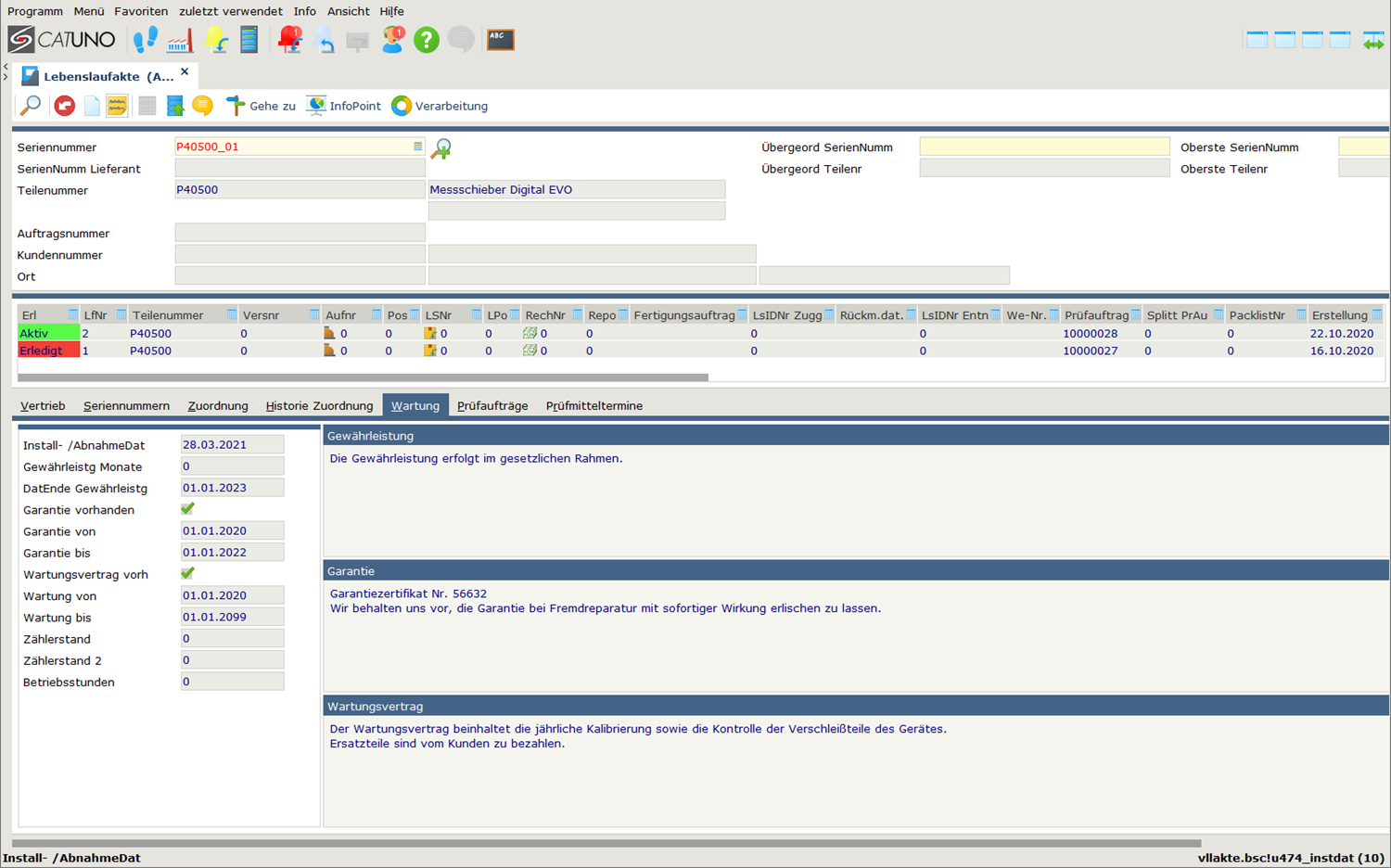Click the Verarbeitung button

(x=440, y=106)
